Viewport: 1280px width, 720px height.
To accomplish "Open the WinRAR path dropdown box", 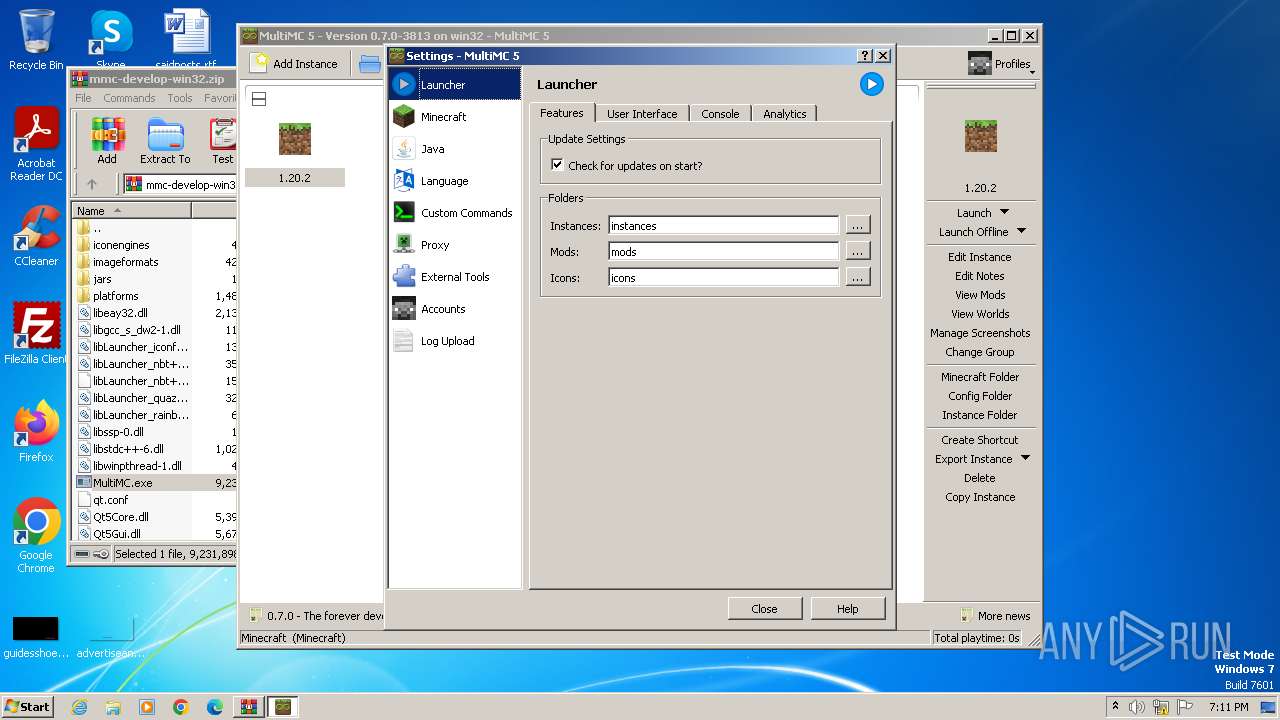I will pos(180,184).
